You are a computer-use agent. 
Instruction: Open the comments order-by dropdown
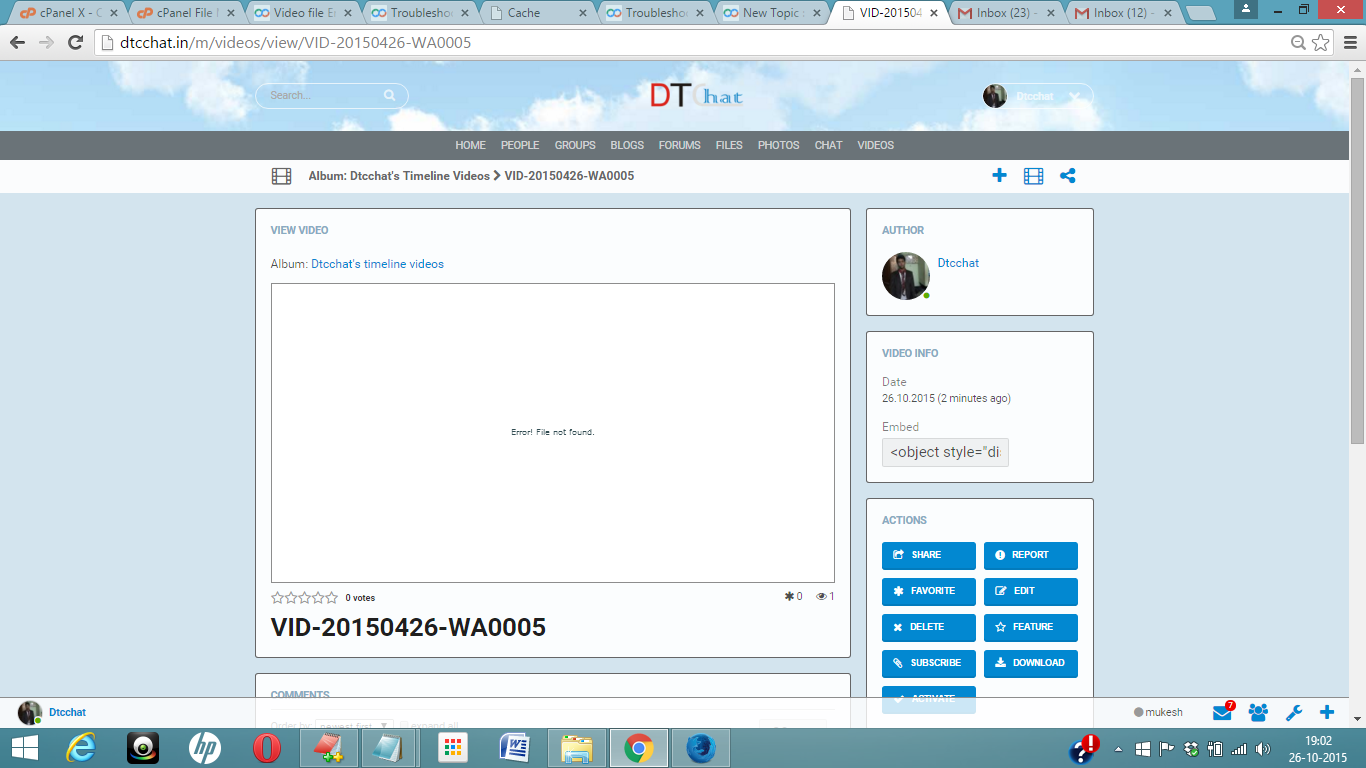[354, 726]
